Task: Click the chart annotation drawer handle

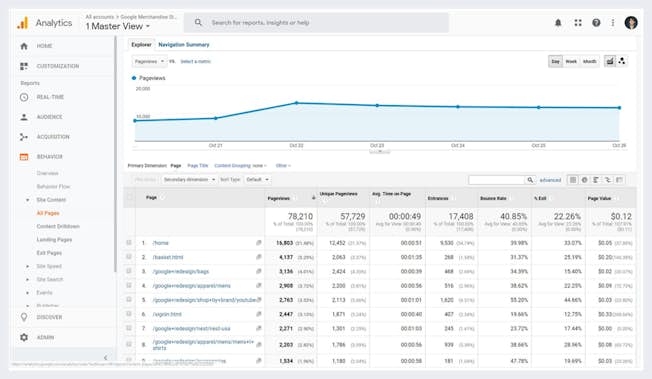Action: point(380,152)
